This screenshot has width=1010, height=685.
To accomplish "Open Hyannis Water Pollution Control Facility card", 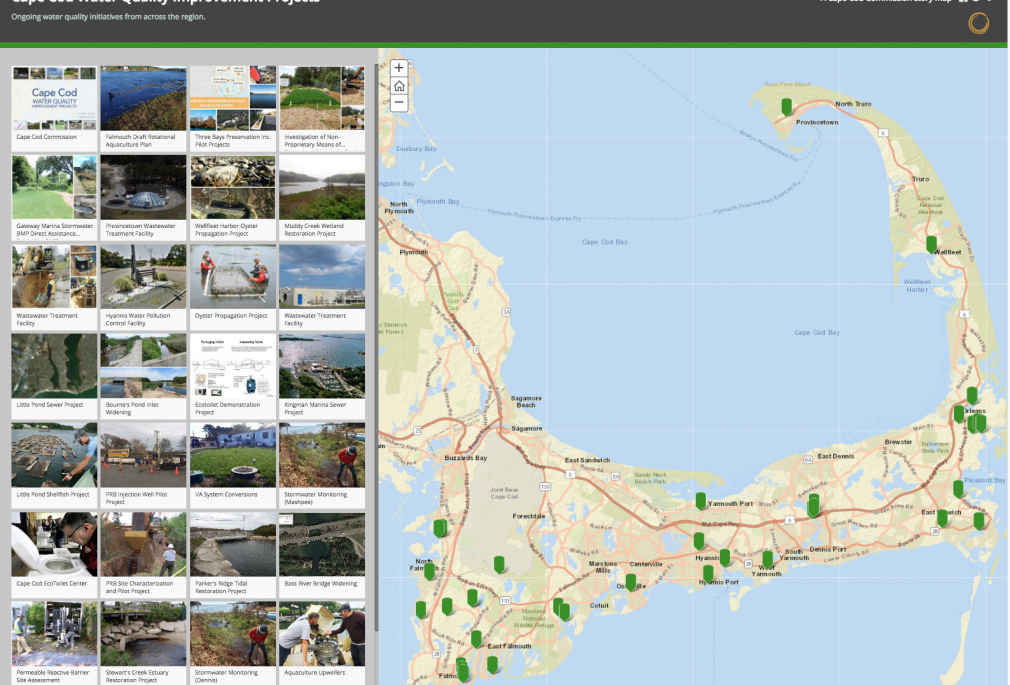I will coord(144,287).
